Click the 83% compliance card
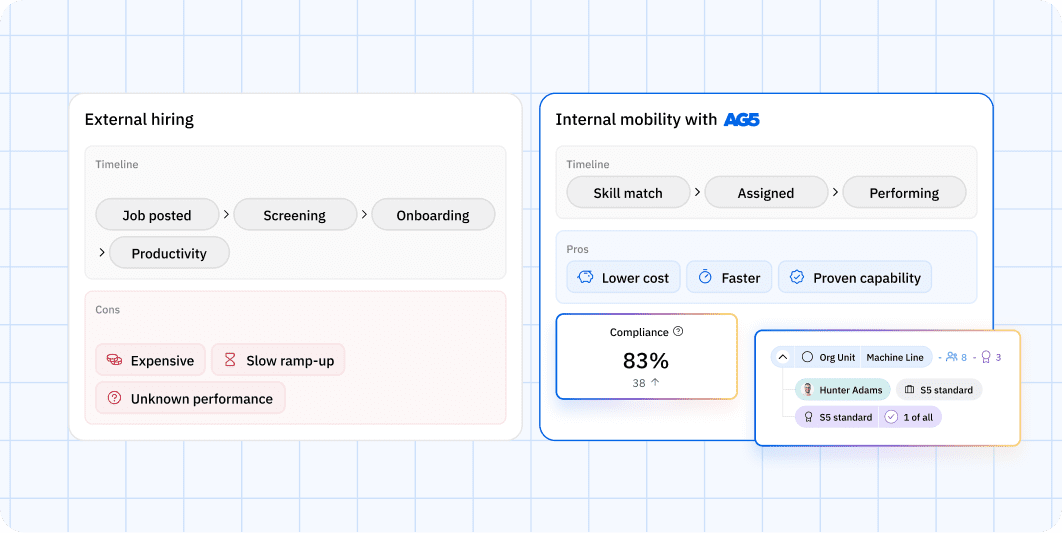Image resolution: width=1062 pixels, height=533 pixels. (x=646, y=356)
